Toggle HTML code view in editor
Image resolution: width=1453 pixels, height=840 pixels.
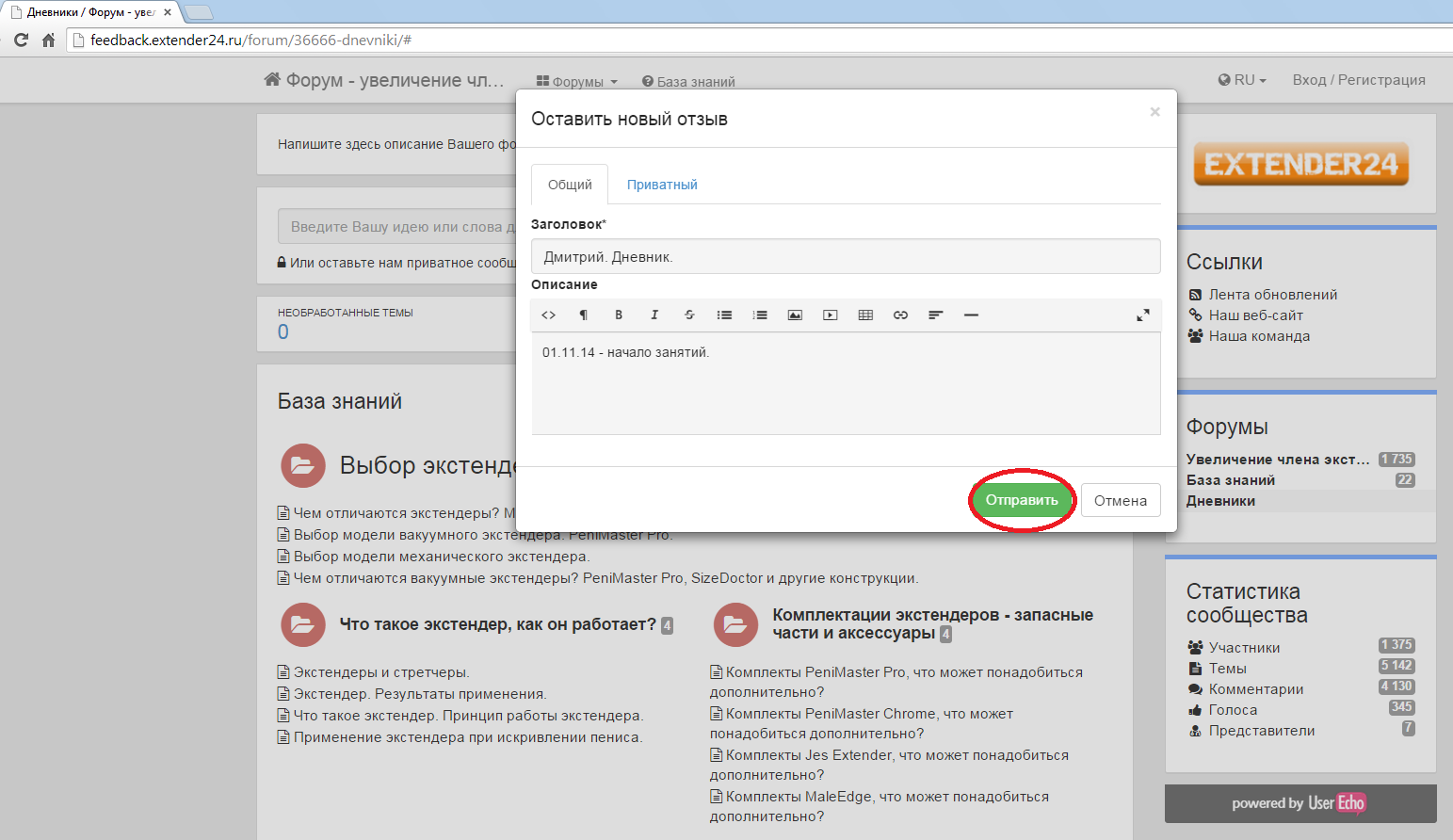click(x=549, y=315)
